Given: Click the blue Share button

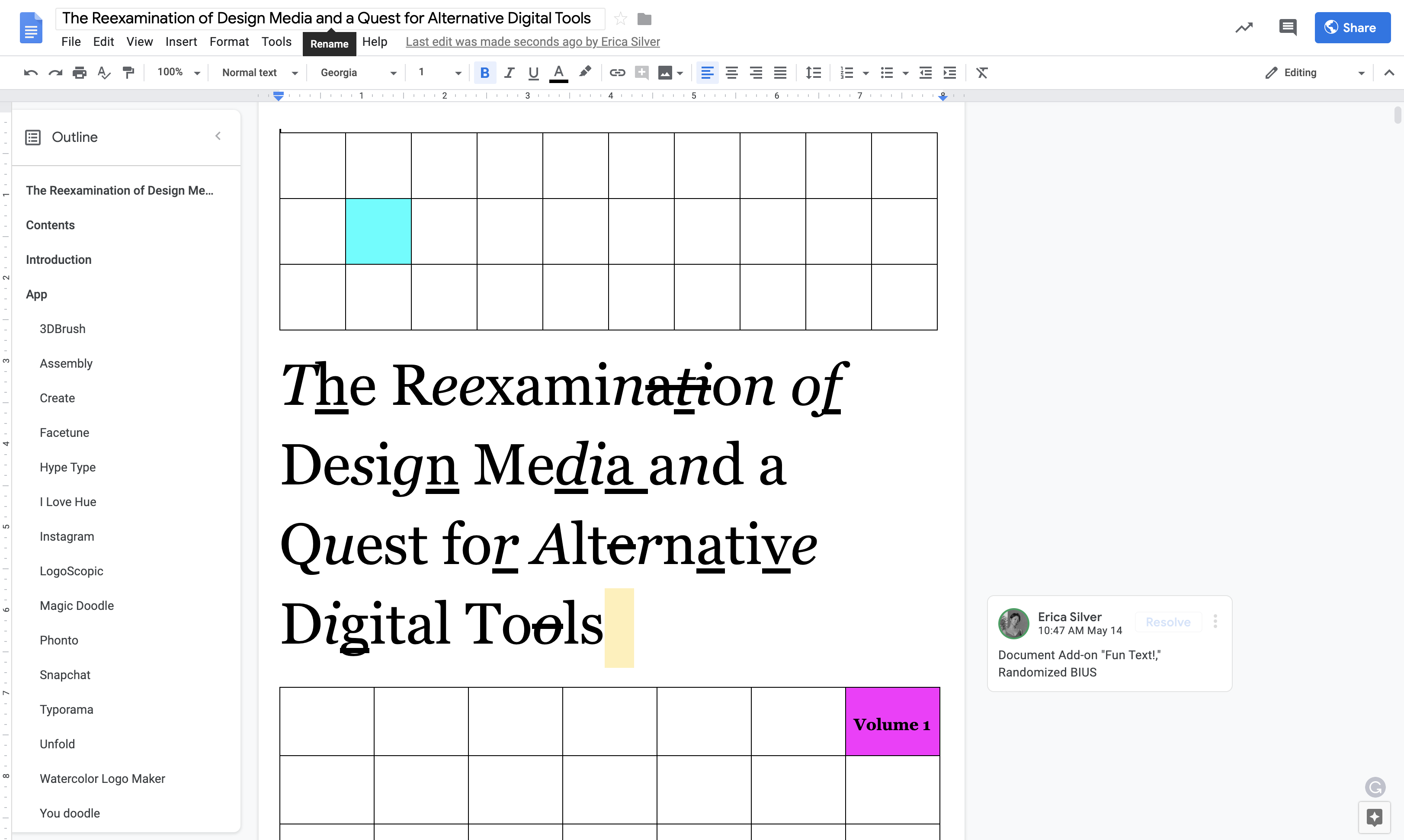Looking at the screenshot, I should point(1352,27).
